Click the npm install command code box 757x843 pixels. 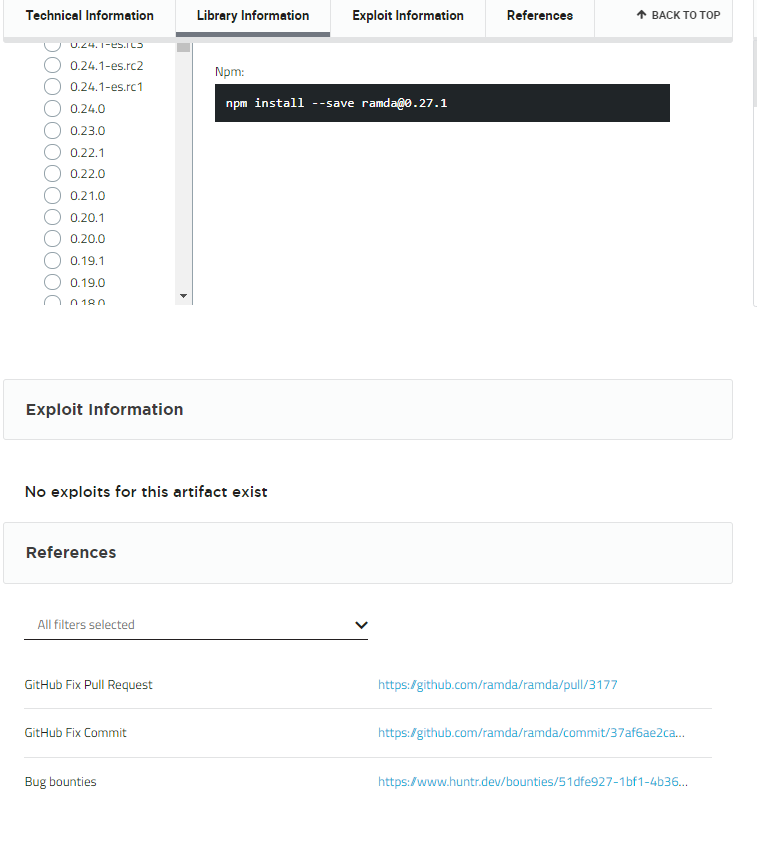click(x=442, y=103)
